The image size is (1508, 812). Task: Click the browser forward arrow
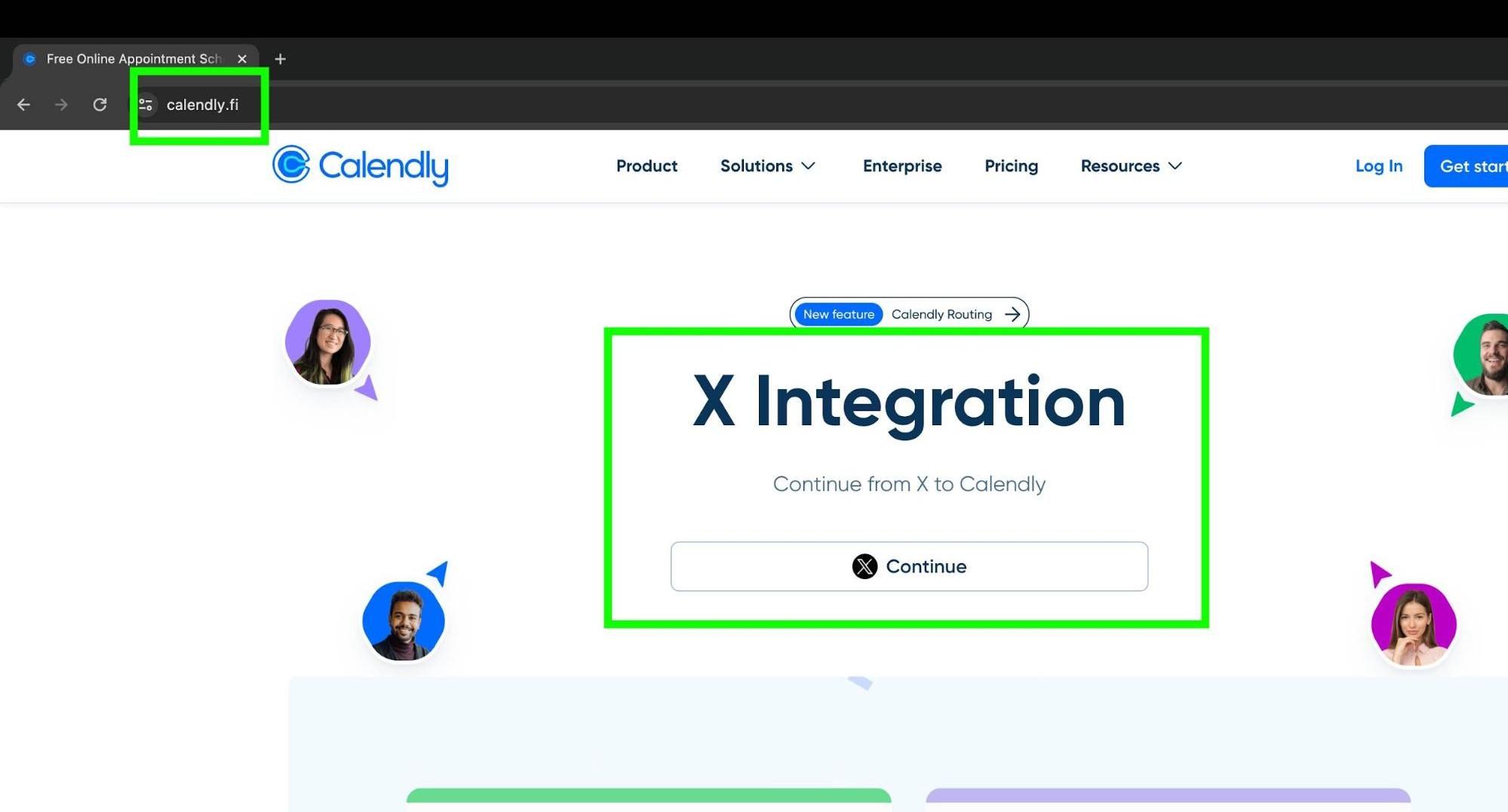point(61,105)
